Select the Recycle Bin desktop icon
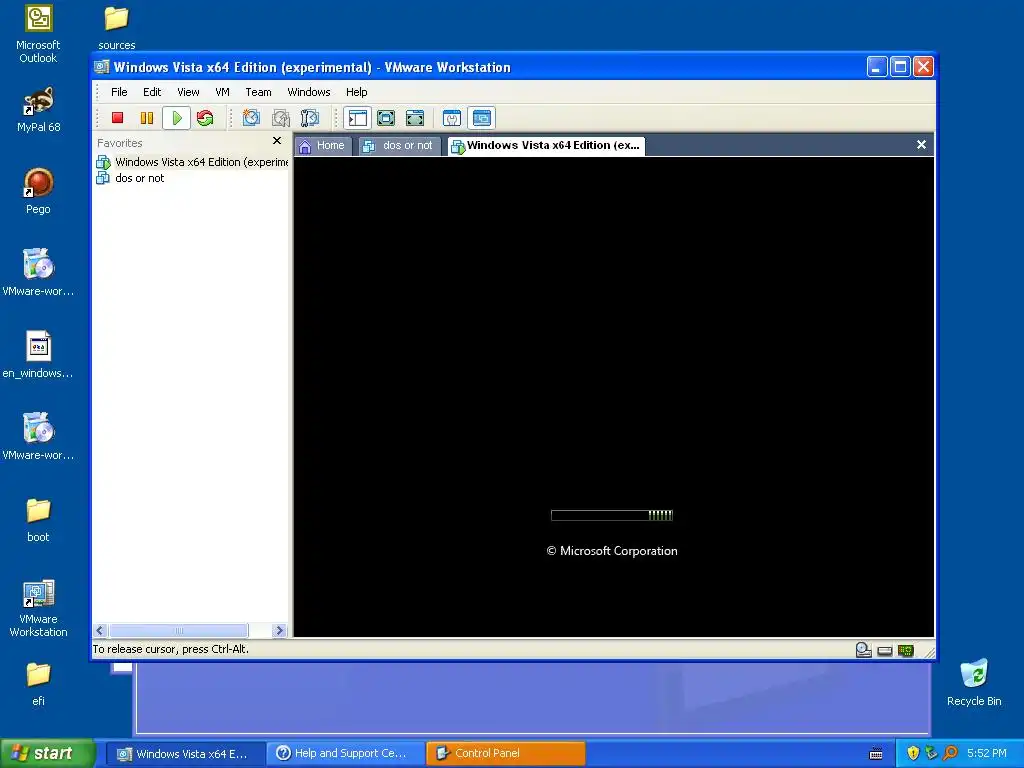1024x768 pixels. (x=974, y=682)
